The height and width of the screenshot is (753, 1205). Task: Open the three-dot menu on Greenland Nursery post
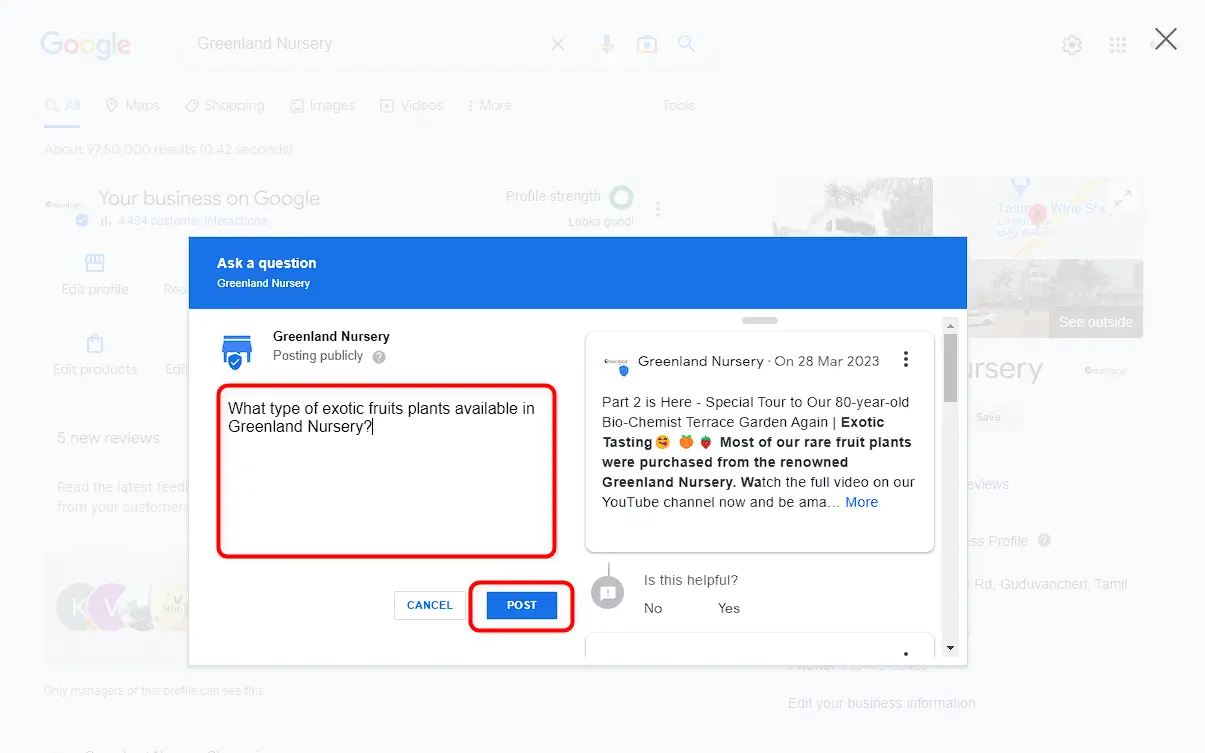click(906, 359)
